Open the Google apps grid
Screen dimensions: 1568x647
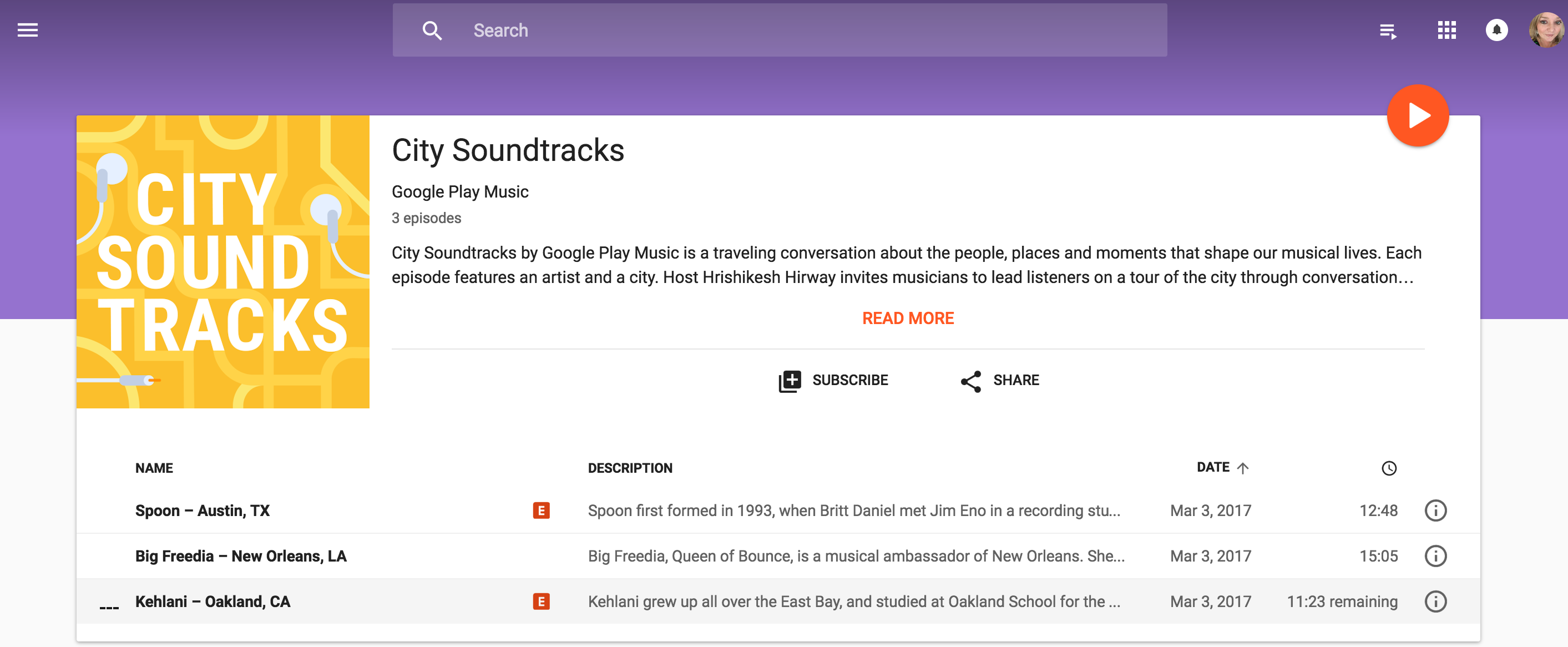click(x=1446, y=30)
